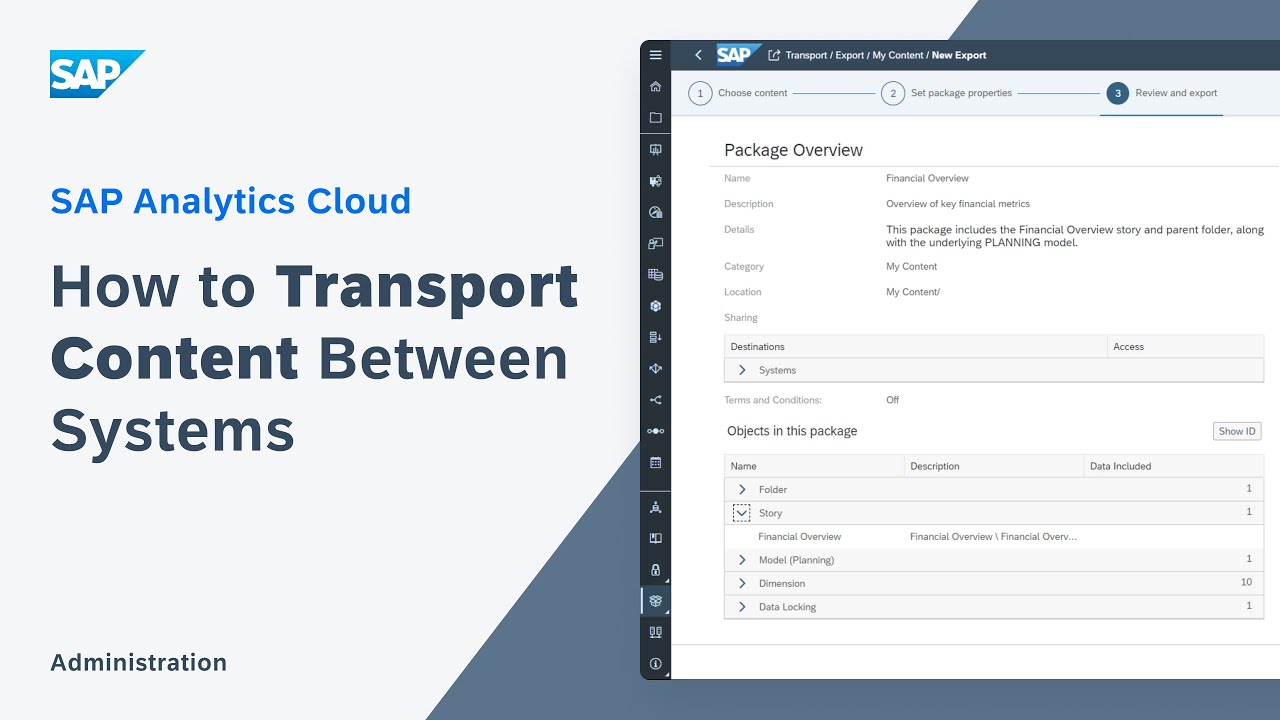Open the open-book sidebar icon
The width and height of the screenshot is (1280, 720).
655,538
